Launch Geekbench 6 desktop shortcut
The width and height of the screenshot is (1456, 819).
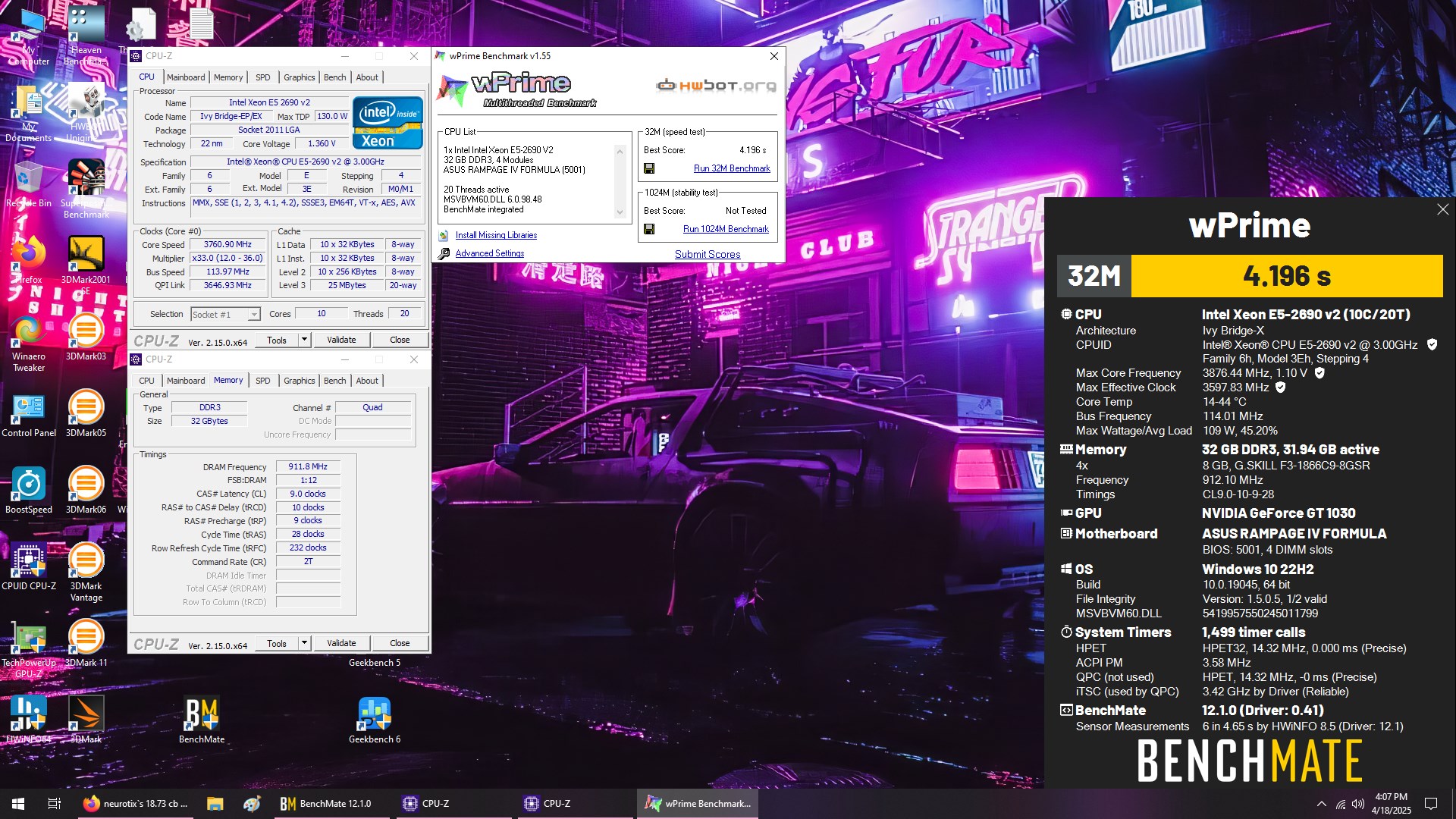click(375, 720)
